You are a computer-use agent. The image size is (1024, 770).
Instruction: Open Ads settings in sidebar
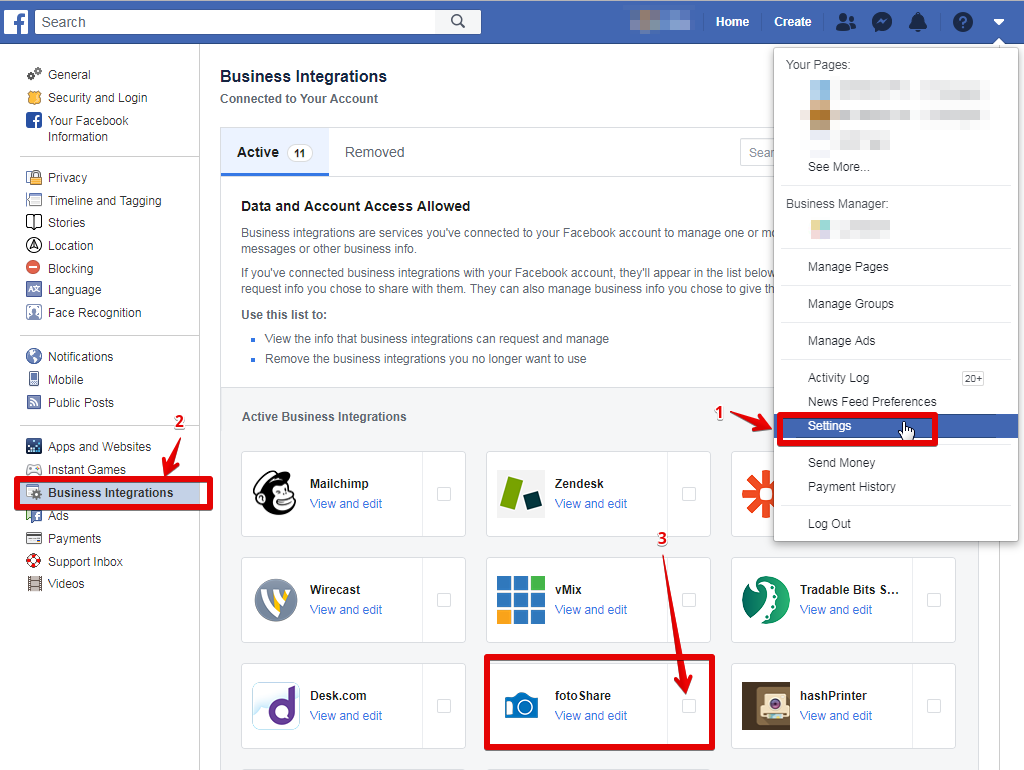pos(58,515)
